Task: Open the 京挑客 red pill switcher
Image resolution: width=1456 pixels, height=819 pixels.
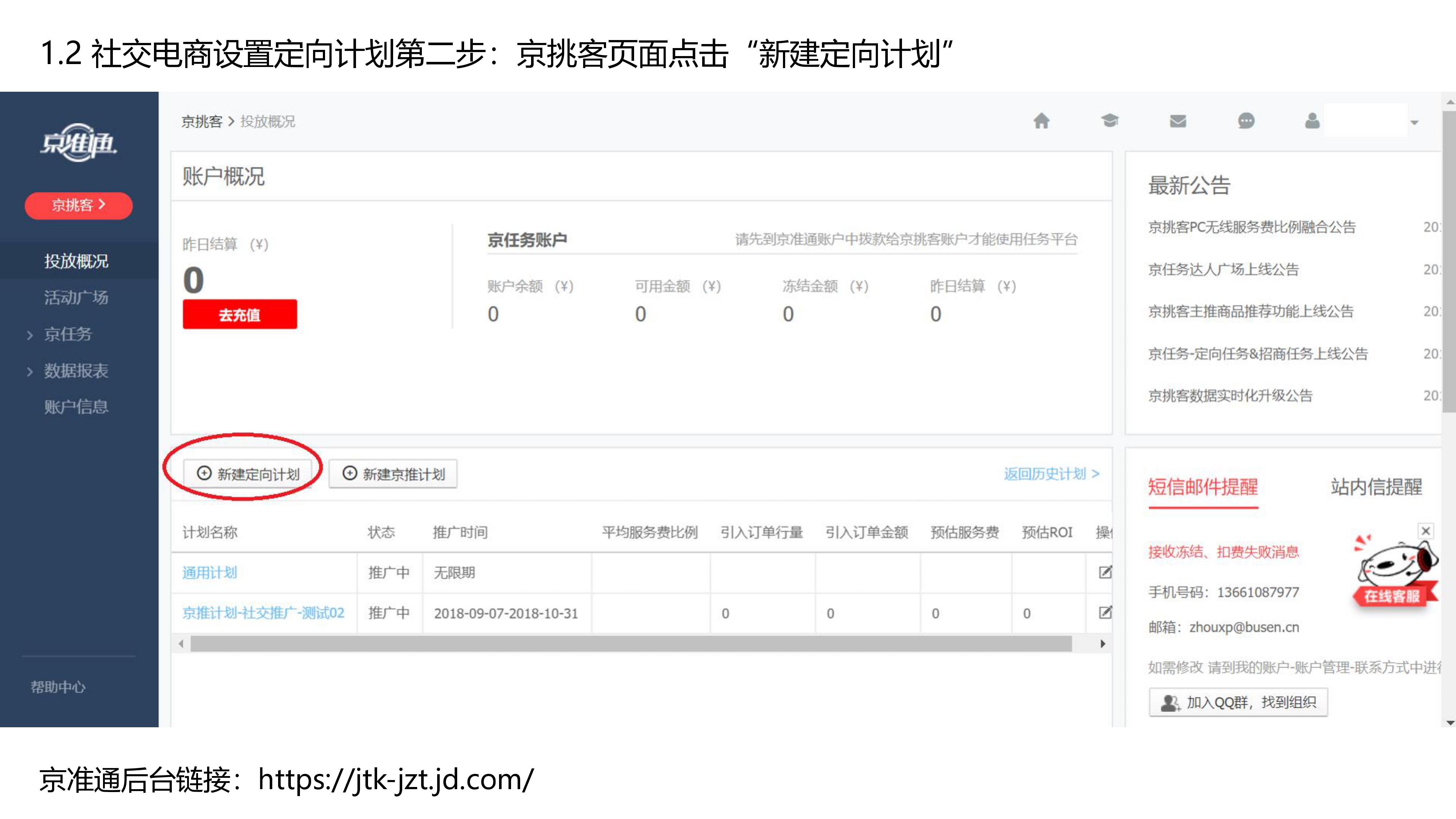Action: coord(79,205)
